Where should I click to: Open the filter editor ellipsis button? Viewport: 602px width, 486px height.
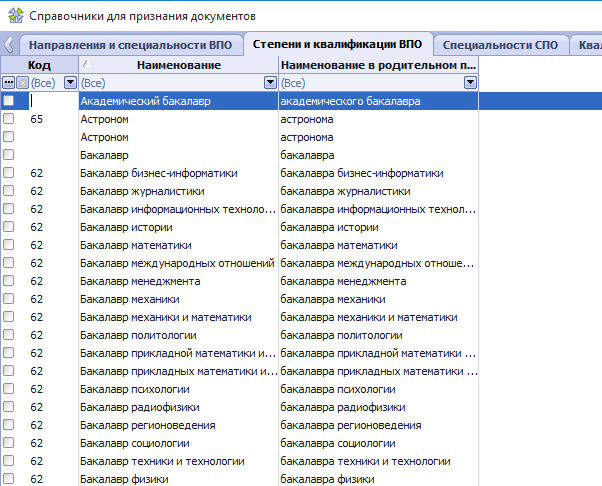9,83
